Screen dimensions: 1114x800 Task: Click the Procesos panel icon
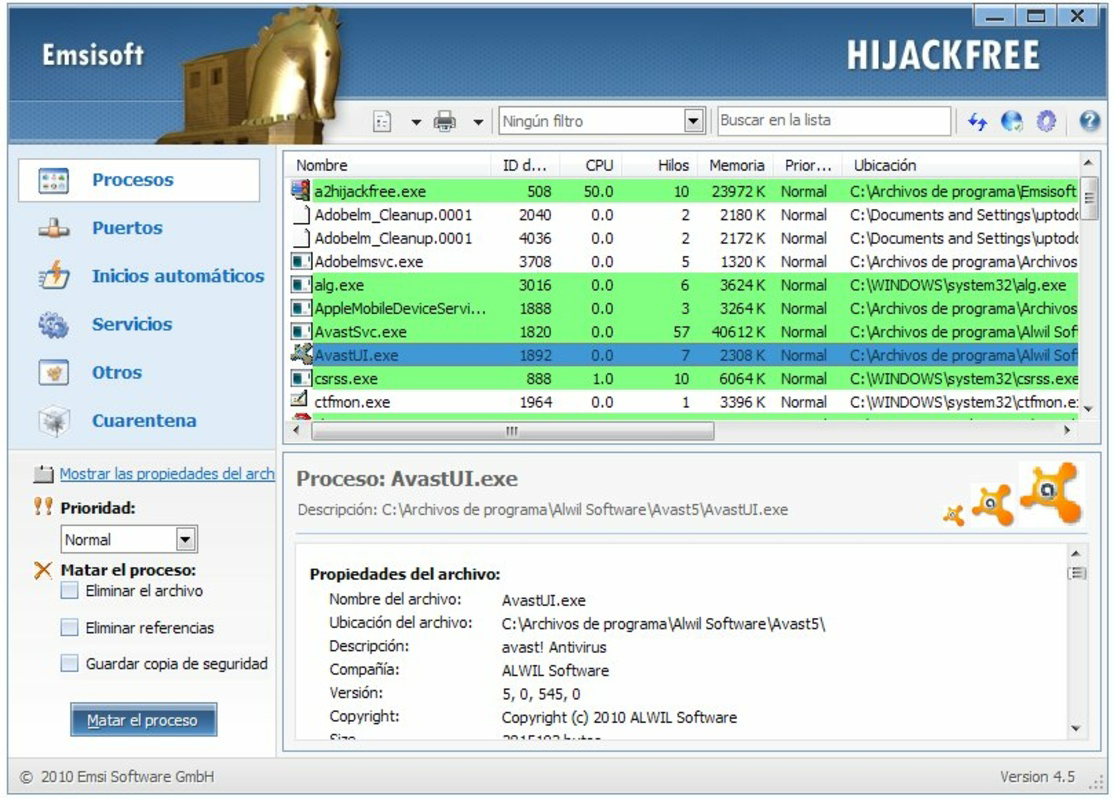click(x=54, y=180)
